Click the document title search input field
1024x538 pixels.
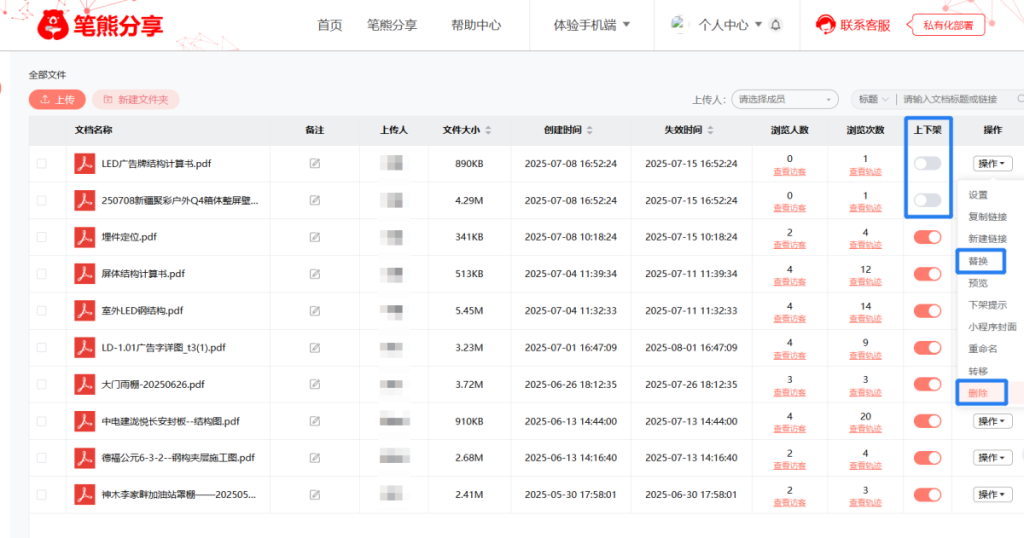pos(957,99)
